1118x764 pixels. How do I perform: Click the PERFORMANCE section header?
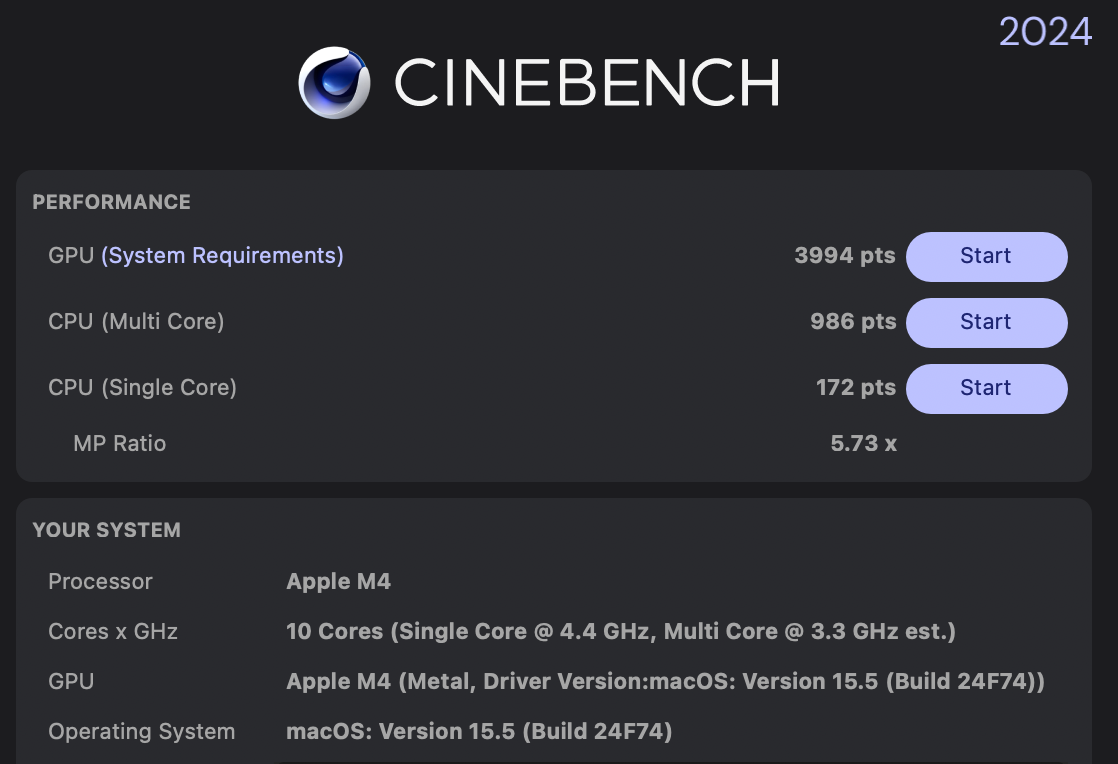tap(111, 202)
